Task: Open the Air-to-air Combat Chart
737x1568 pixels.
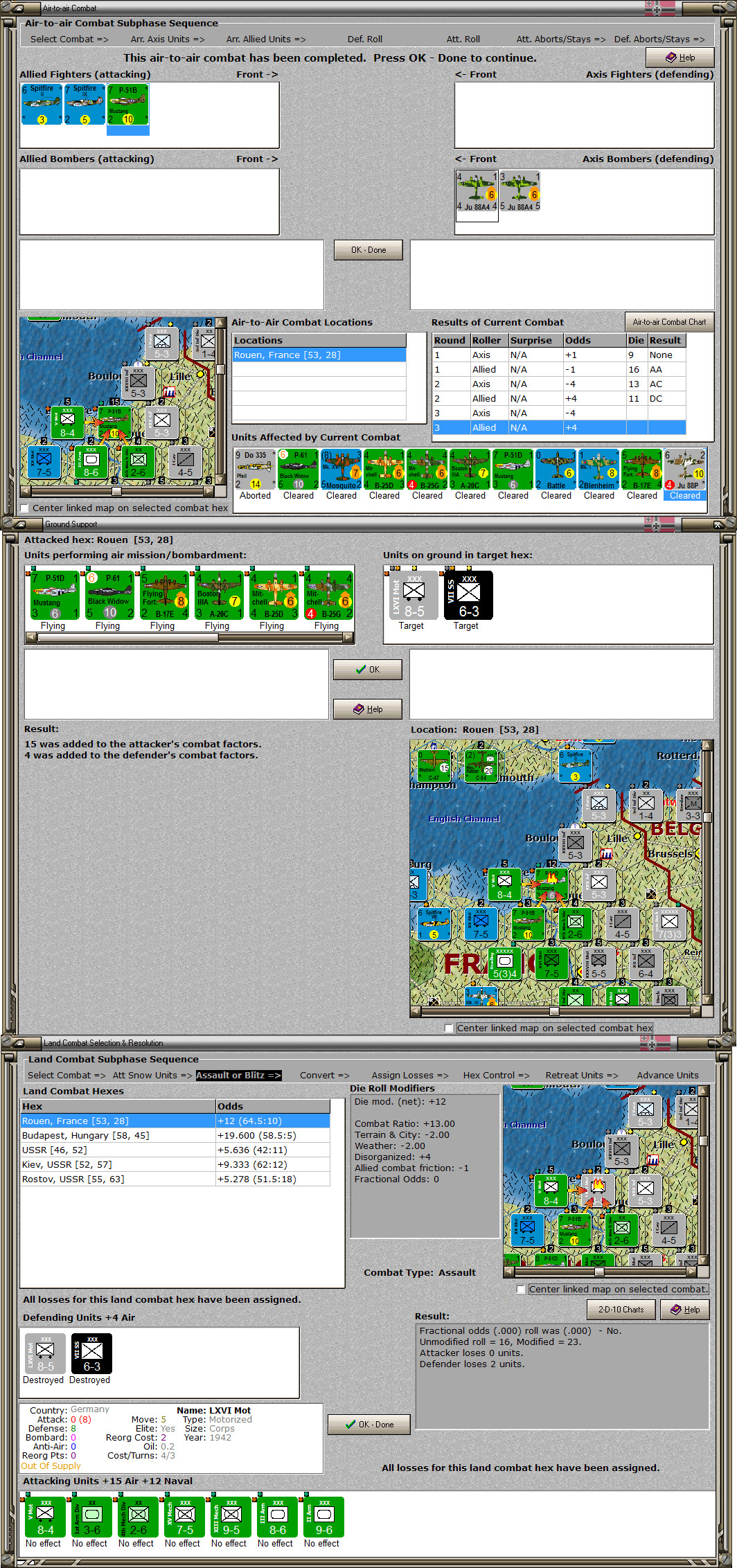Action: (x=669, y=322)
